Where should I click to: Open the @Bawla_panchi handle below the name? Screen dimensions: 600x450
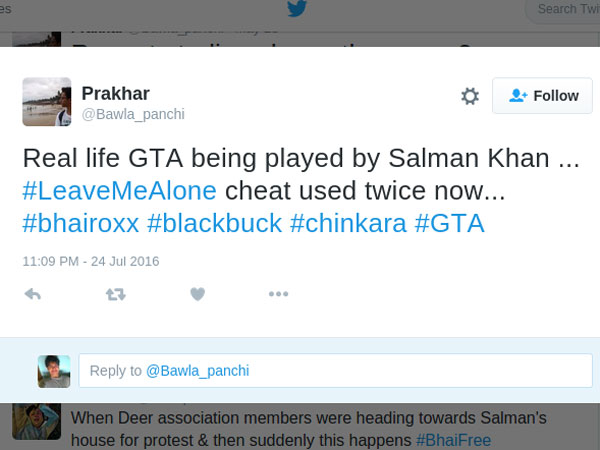[x=133, y=115]
